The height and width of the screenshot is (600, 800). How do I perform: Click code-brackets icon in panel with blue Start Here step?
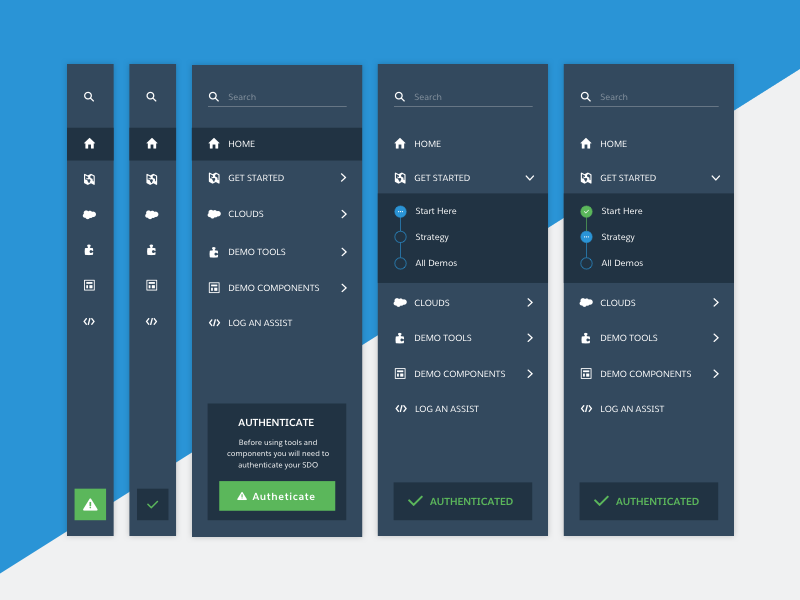coord(401,409)
